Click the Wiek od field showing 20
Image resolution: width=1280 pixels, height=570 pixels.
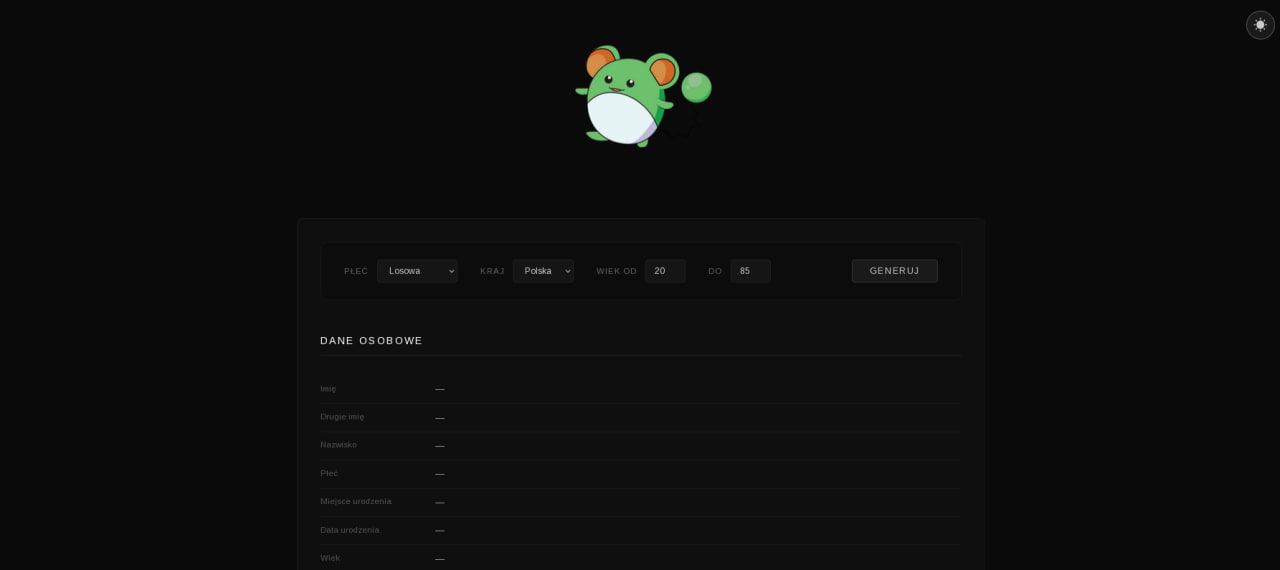665,271
